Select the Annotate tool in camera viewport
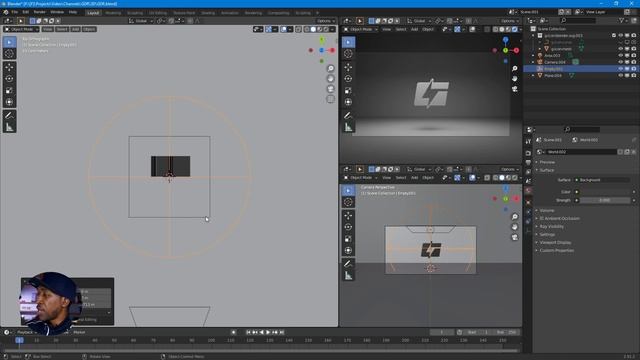 tap(348, 264)
